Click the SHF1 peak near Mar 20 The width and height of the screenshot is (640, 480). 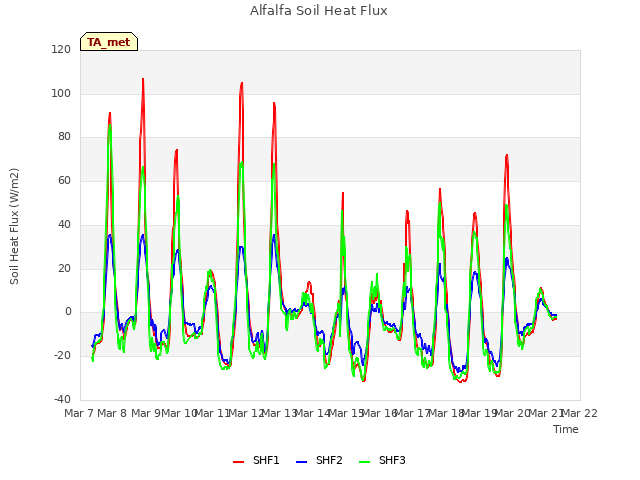(x=507, y=155)
